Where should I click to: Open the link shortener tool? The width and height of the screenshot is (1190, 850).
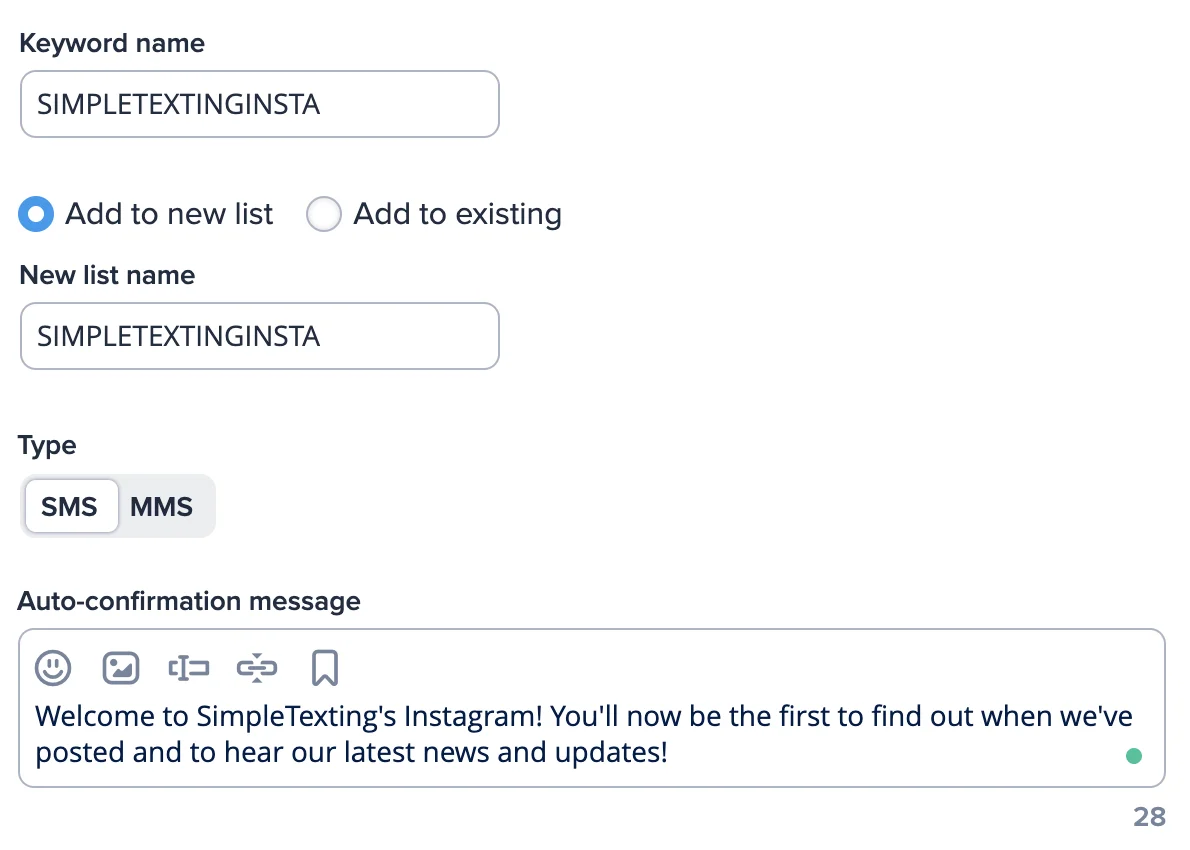point(257,667)
